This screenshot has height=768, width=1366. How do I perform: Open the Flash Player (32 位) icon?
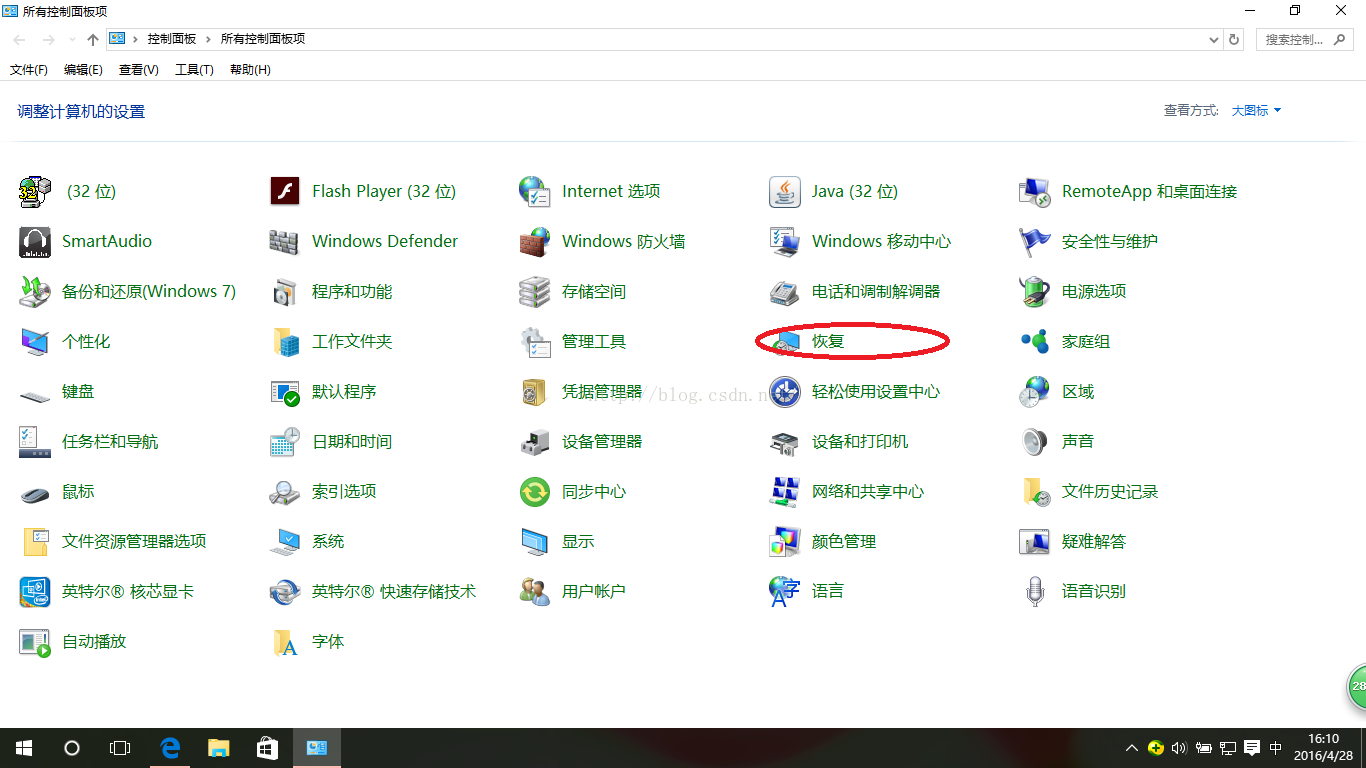point(285,191)
